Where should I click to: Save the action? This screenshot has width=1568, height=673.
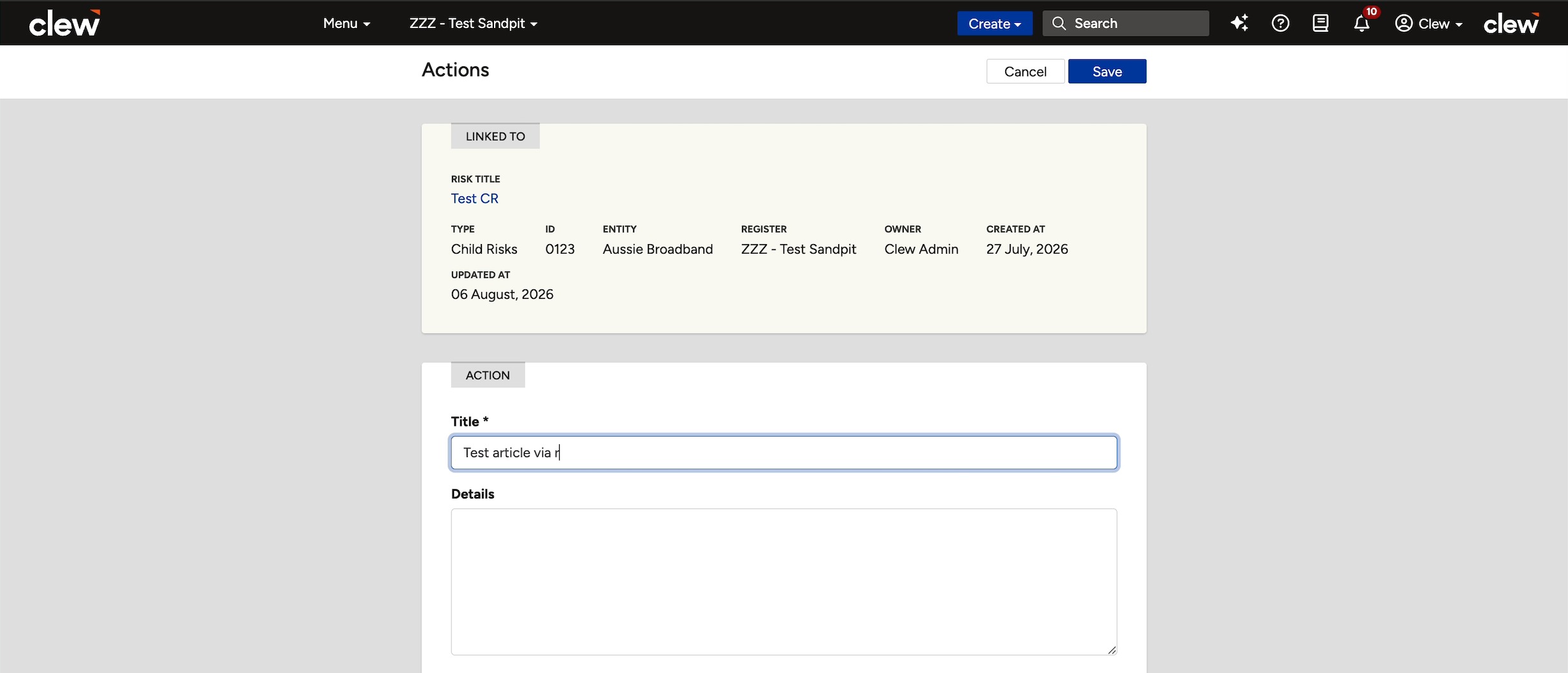pyautogui.click(x=1107, y=71)
